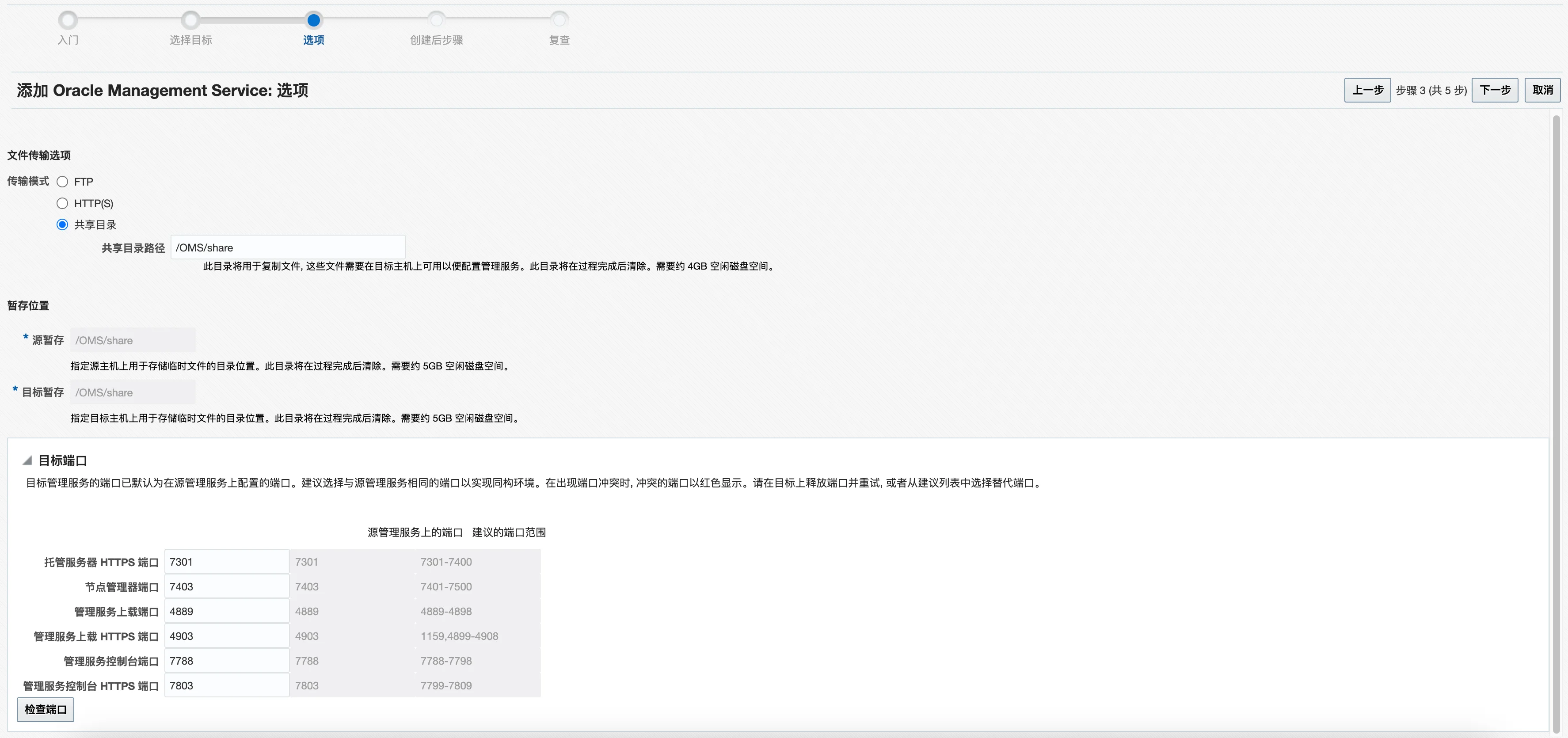Click the 下一步 button

tap(1496, 90)
